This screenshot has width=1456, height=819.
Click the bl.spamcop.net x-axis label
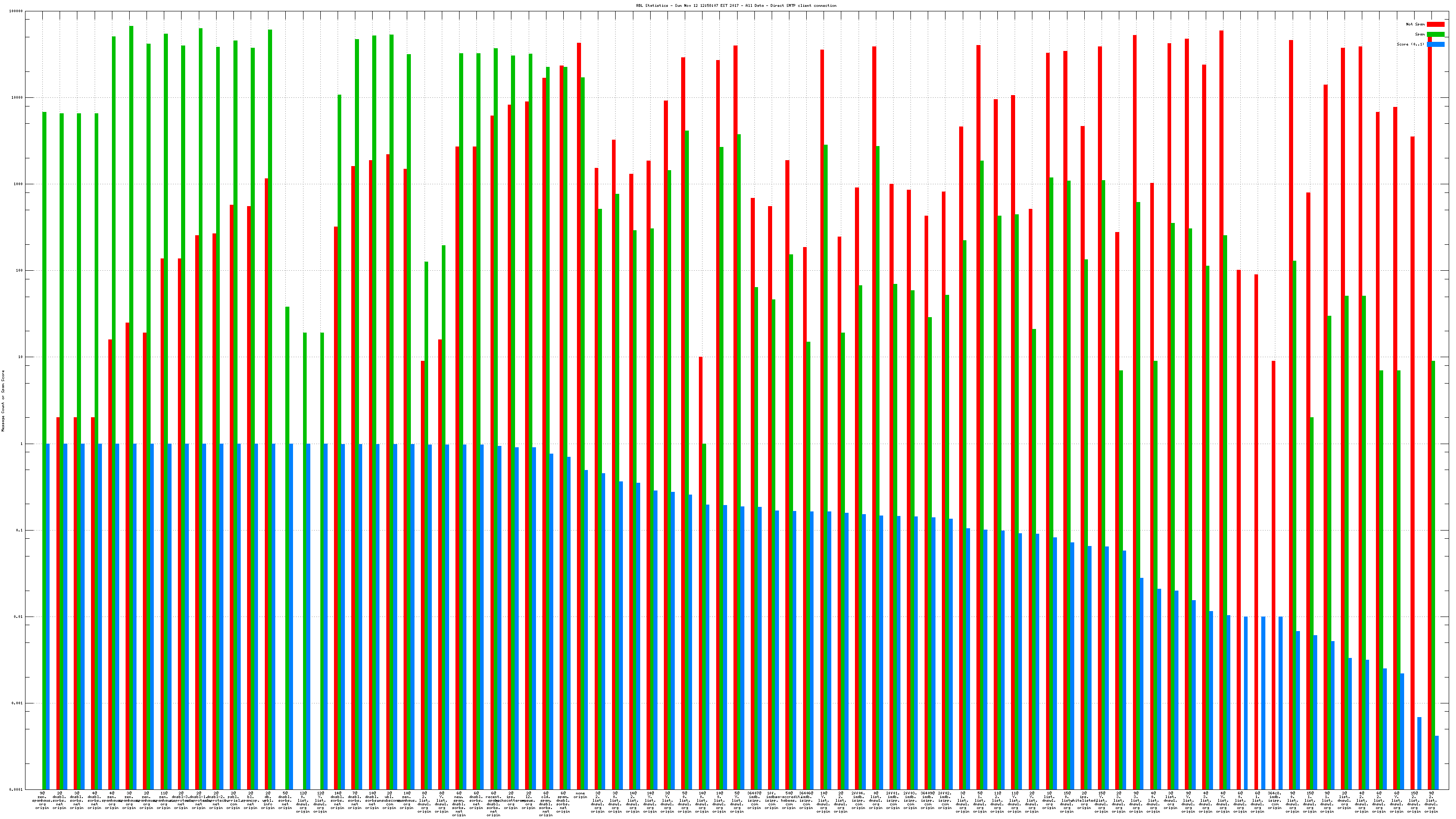tap(250, 800)
